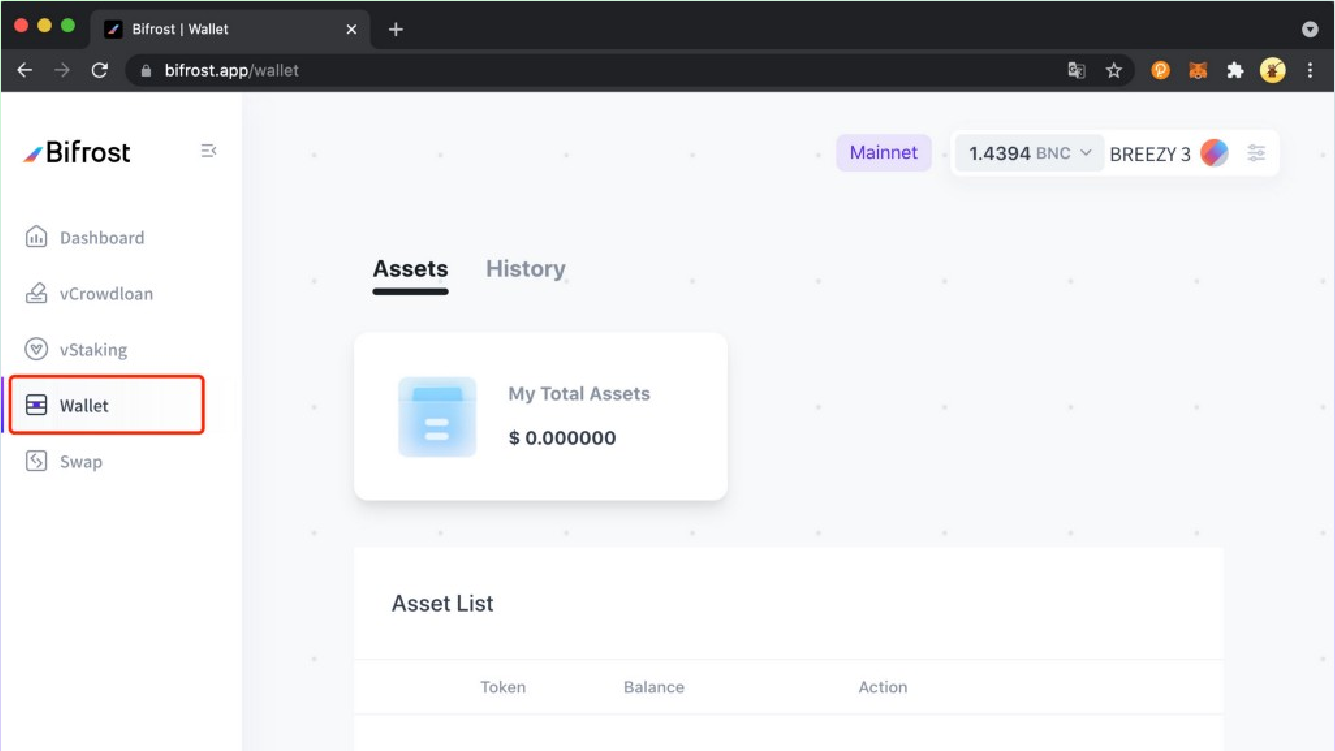Collapse the sidebar with menu toggle icon

coord(208,151)
